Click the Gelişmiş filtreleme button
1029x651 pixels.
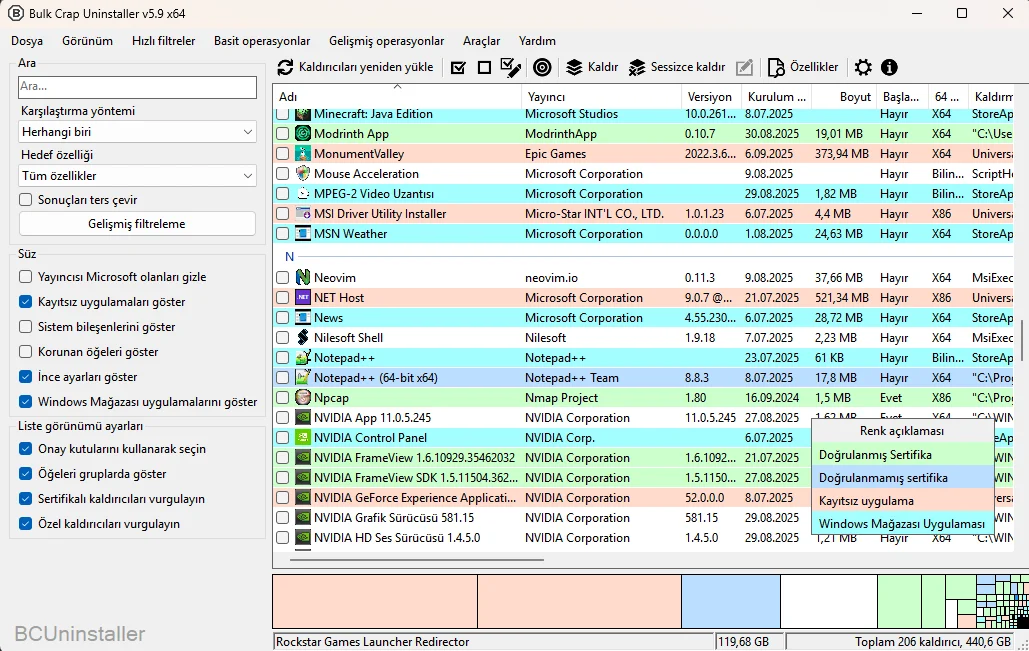click(x=138, y=224)
